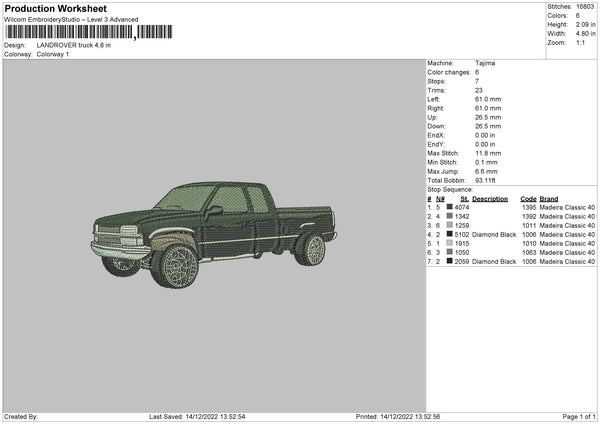Click 'Wilcom EmbroideryStudio – Level 3 Advanced' text

tap(71, 20)
